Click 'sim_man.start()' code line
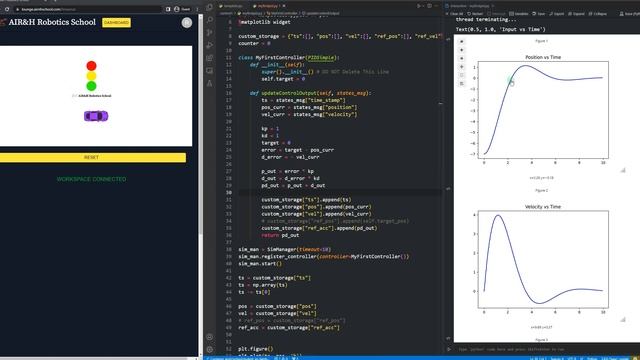640x360 pixels. pos(260,264)
